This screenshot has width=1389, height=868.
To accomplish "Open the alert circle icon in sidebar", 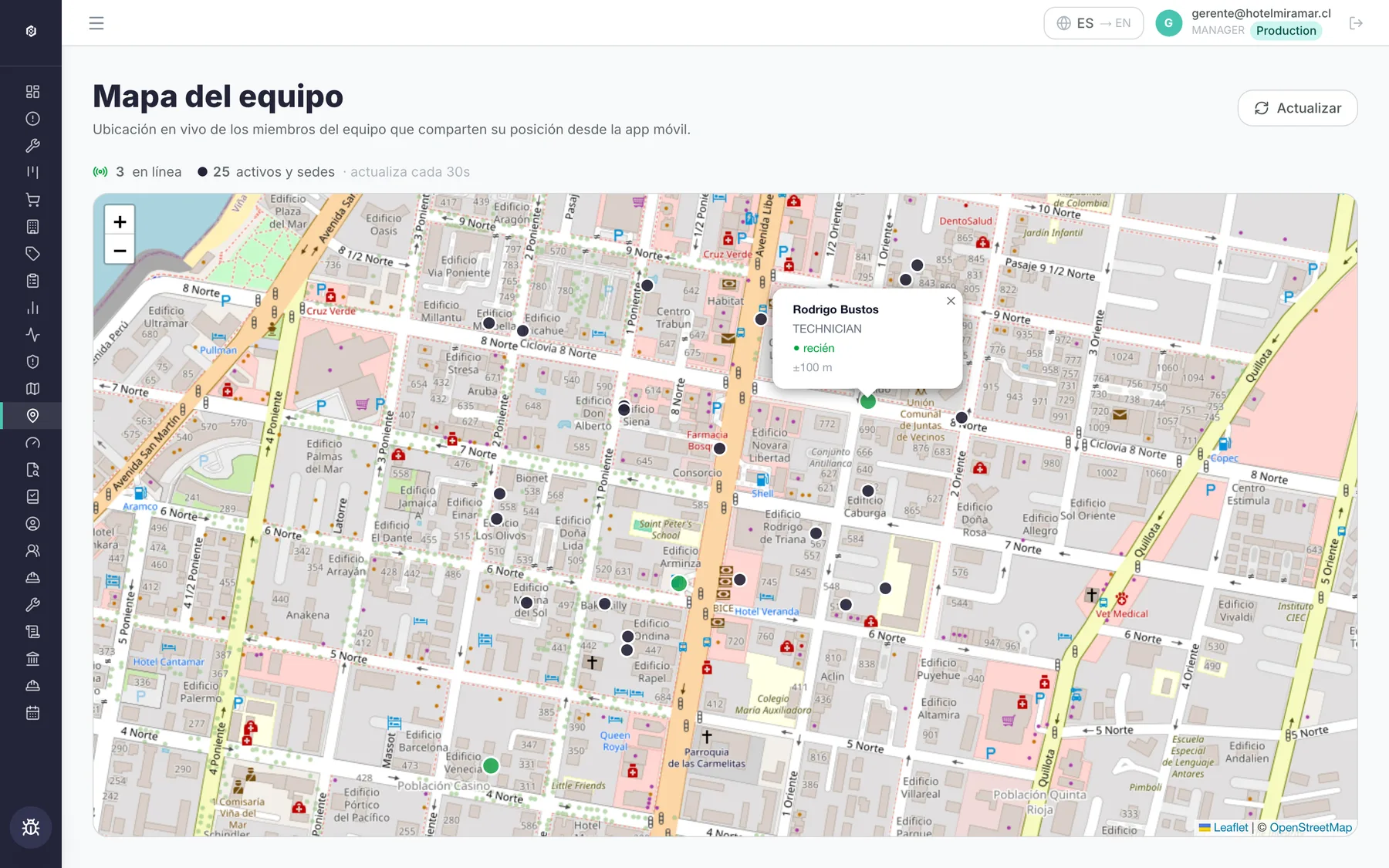I will [32, 119].
